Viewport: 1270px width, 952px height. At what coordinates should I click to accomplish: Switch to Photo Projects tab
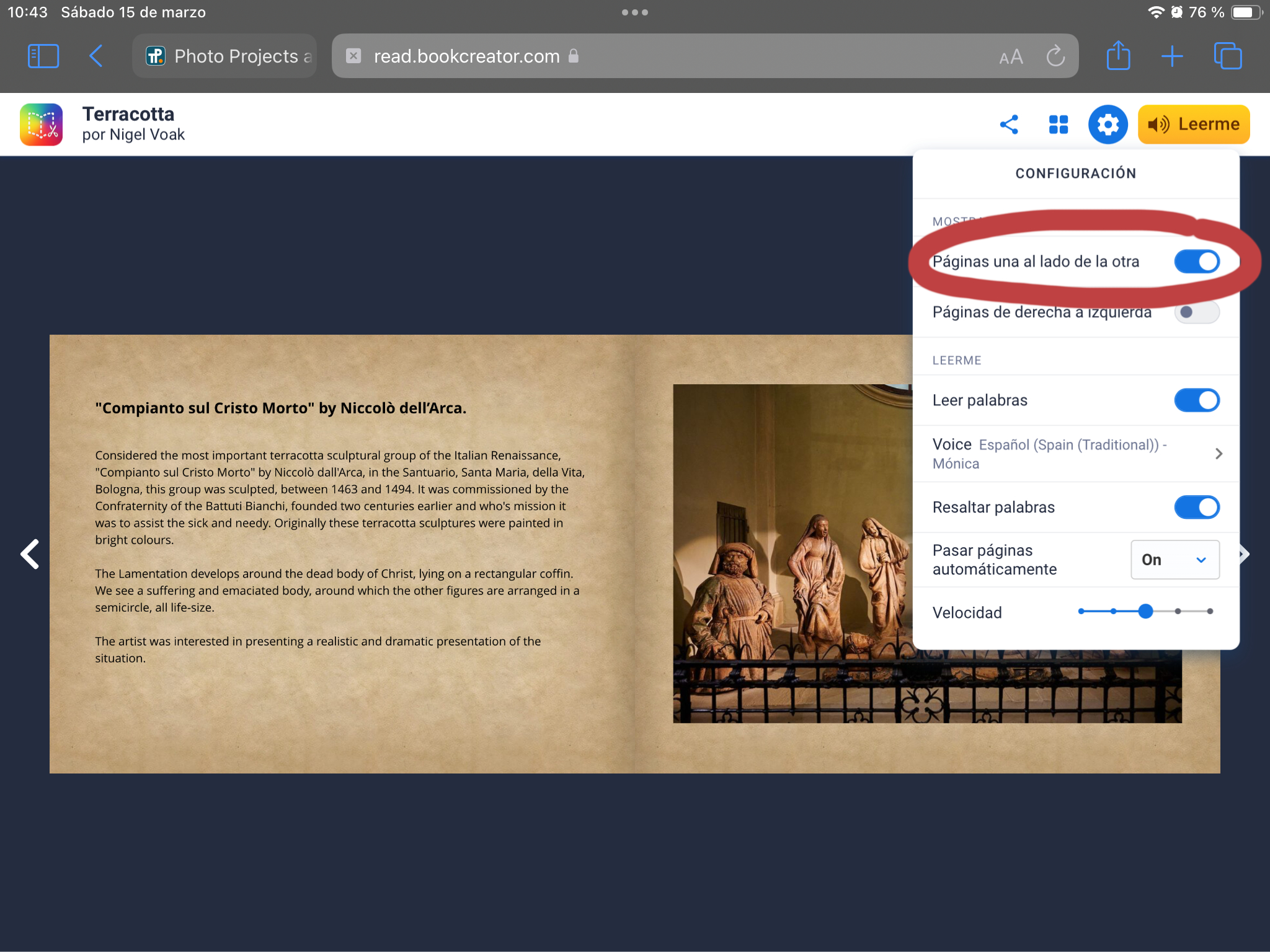click(224, 56)
